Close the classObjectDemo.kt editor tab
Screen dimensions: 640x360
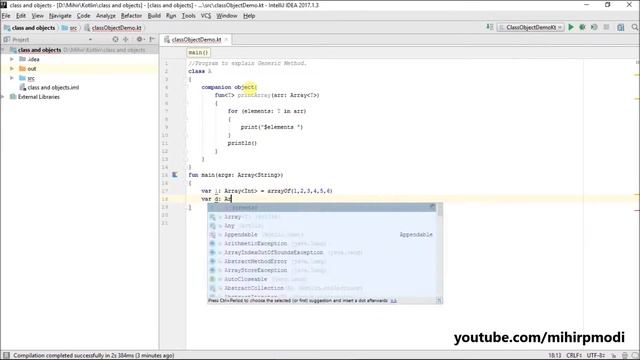click(226, 40)
